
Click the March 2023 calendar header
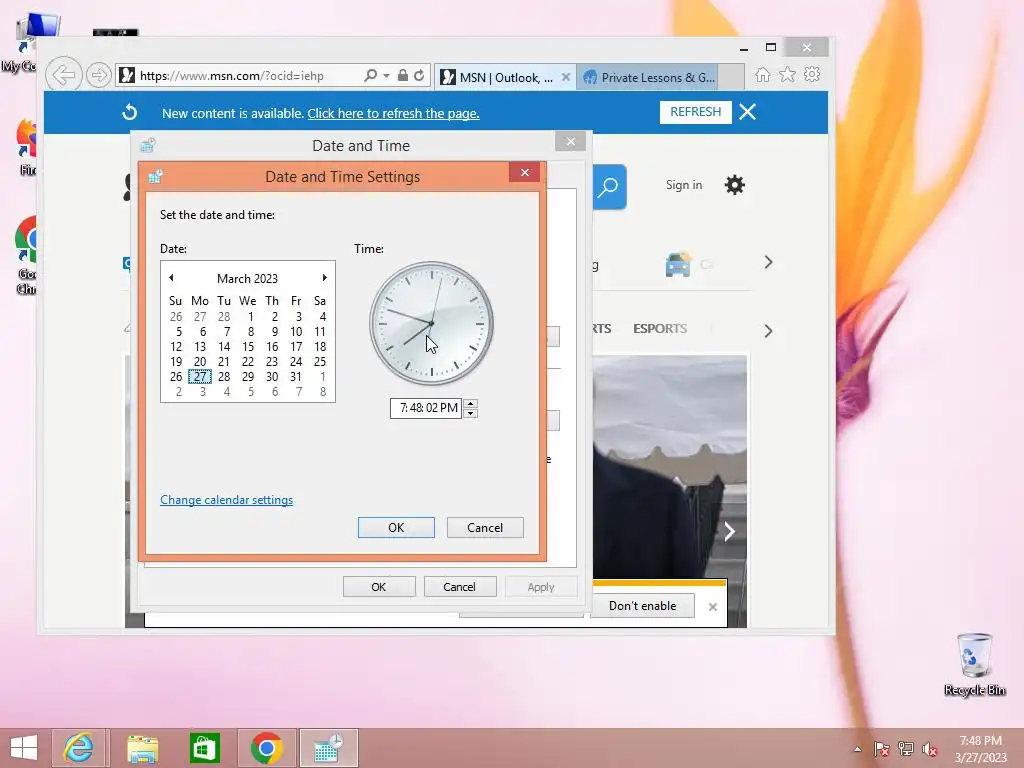(x=248, y=279)
